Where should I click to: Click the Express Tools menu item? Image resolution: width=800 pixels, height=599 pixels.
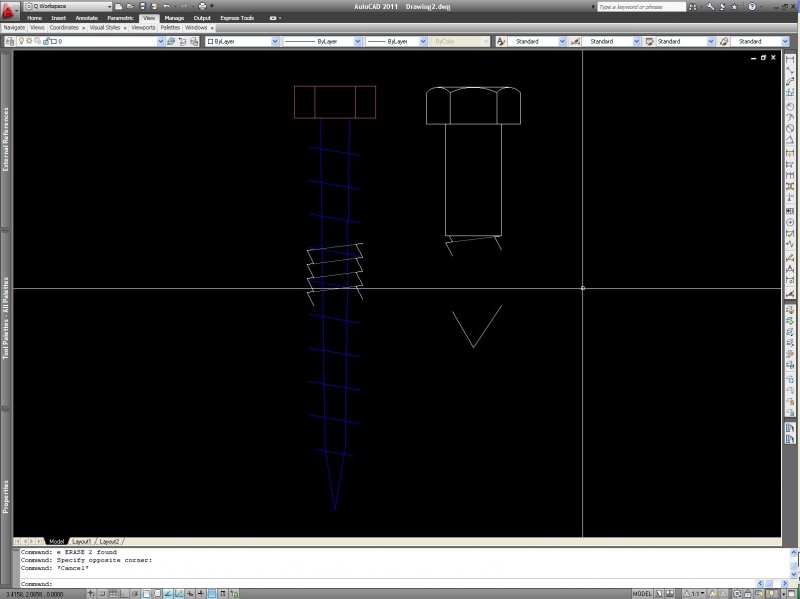coord(236,17)
